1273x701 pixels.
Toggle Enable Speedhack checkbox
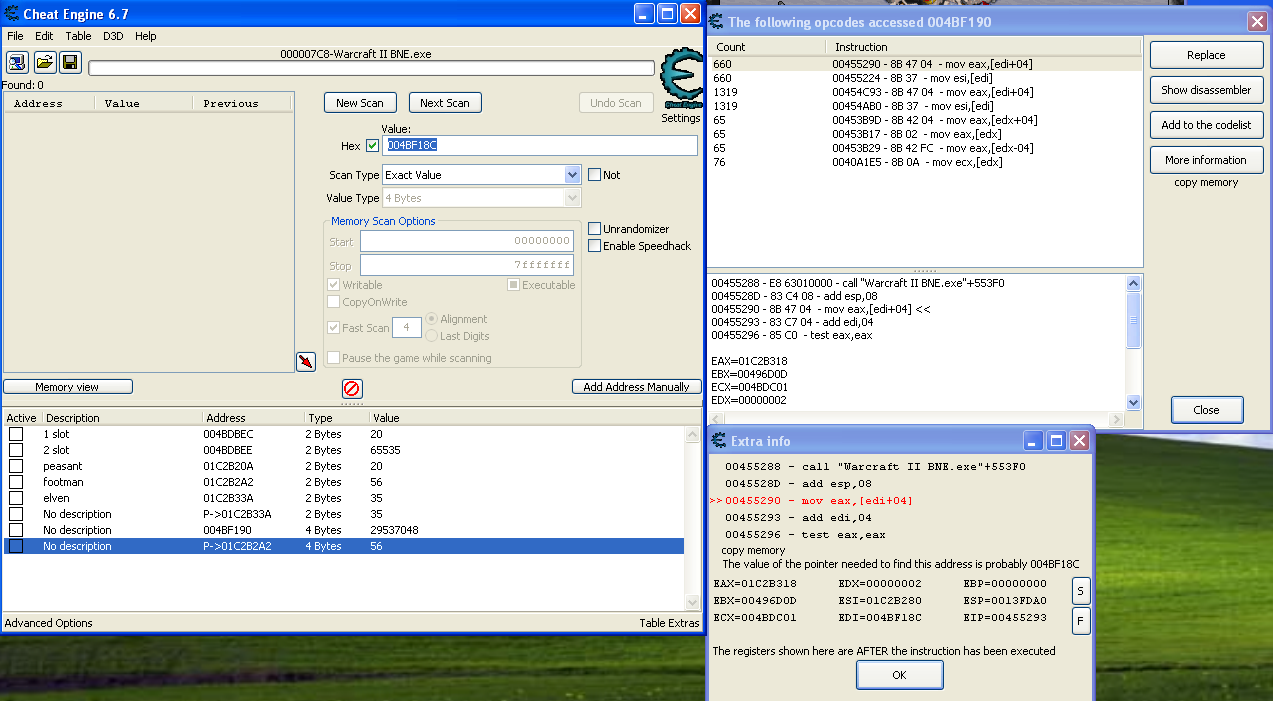tap(594, 246)
